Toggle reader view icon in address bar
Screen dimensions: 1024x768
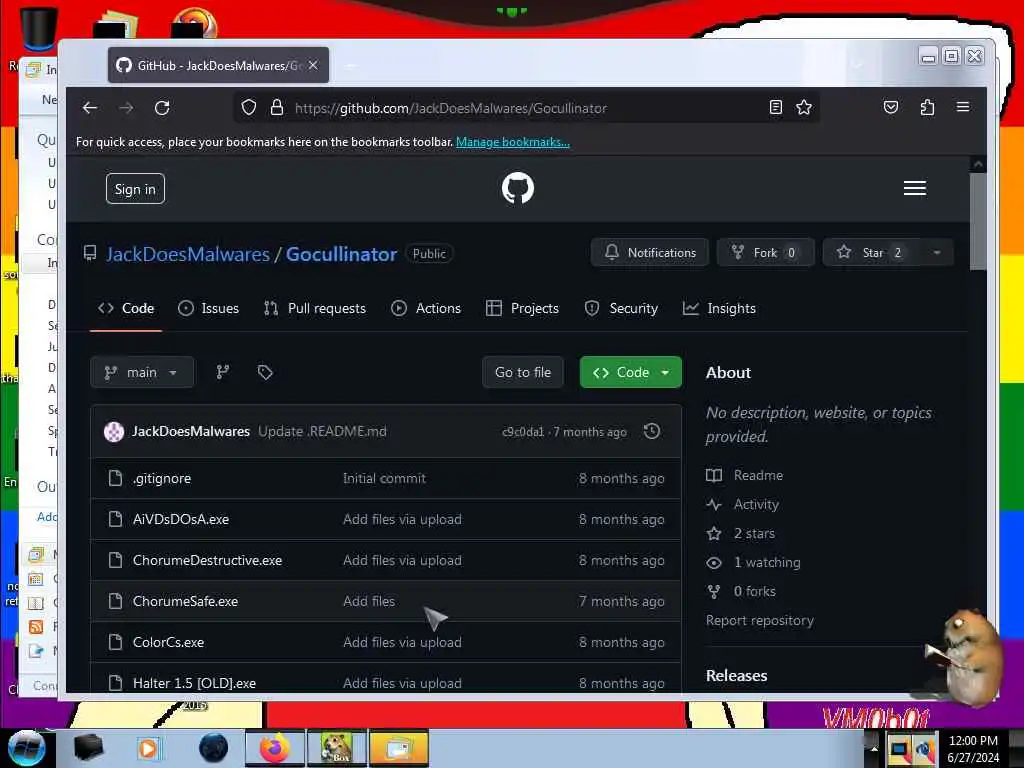click(x=775, y=107)
